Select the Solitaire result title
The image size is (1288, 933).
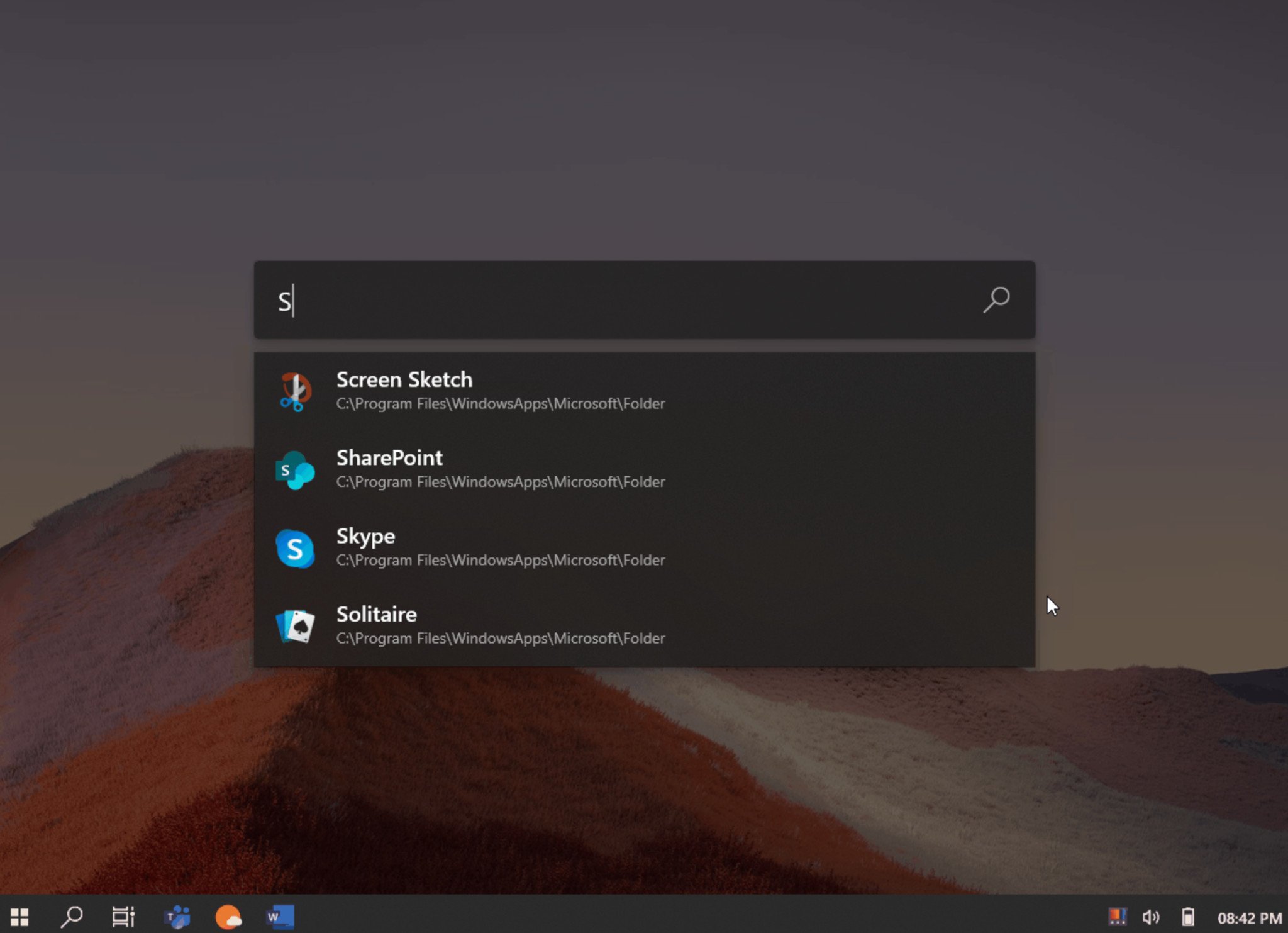pos(377,614)
